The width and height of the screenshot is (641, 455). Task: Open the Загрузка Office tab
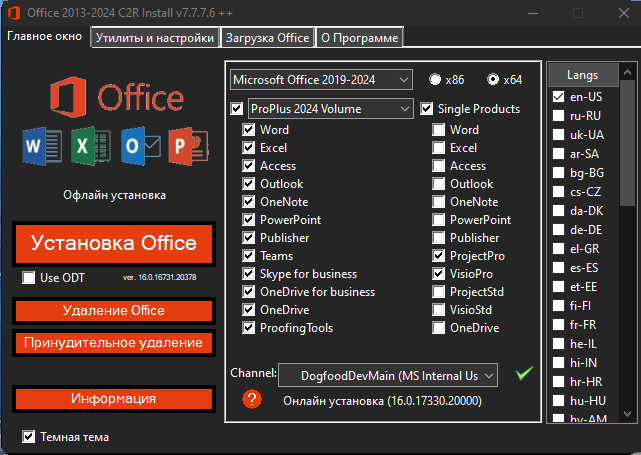coord(268,38)
